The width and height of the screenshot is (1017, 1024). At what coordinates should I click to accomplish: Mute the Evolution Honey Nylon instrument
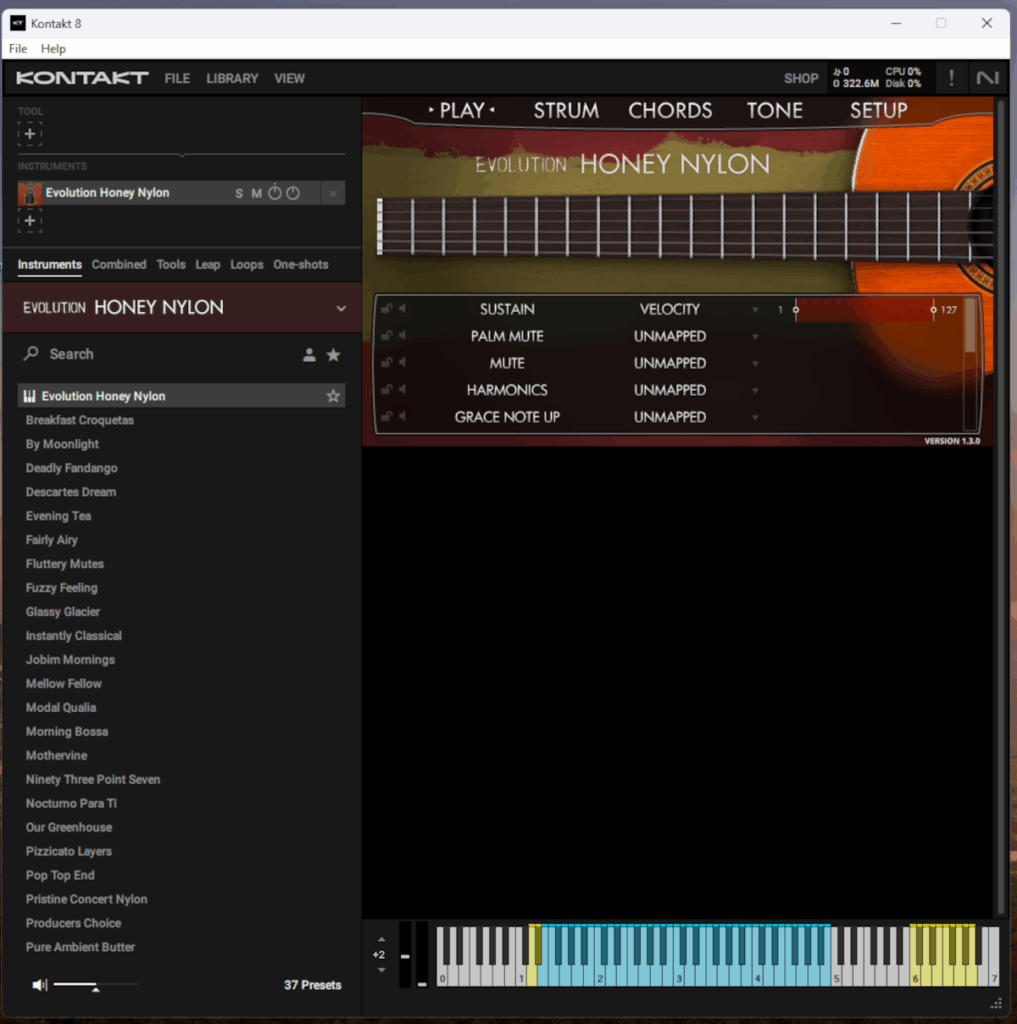point(257,193)
